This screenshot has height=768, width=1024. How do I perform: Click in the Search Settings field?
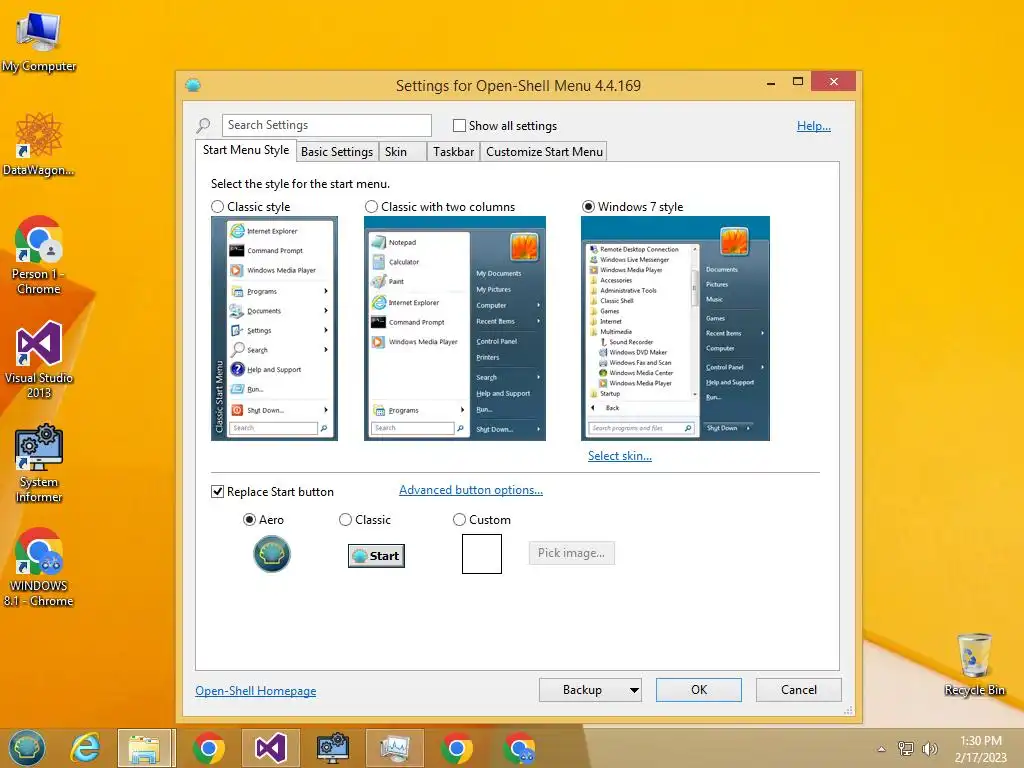click(327, 125)
